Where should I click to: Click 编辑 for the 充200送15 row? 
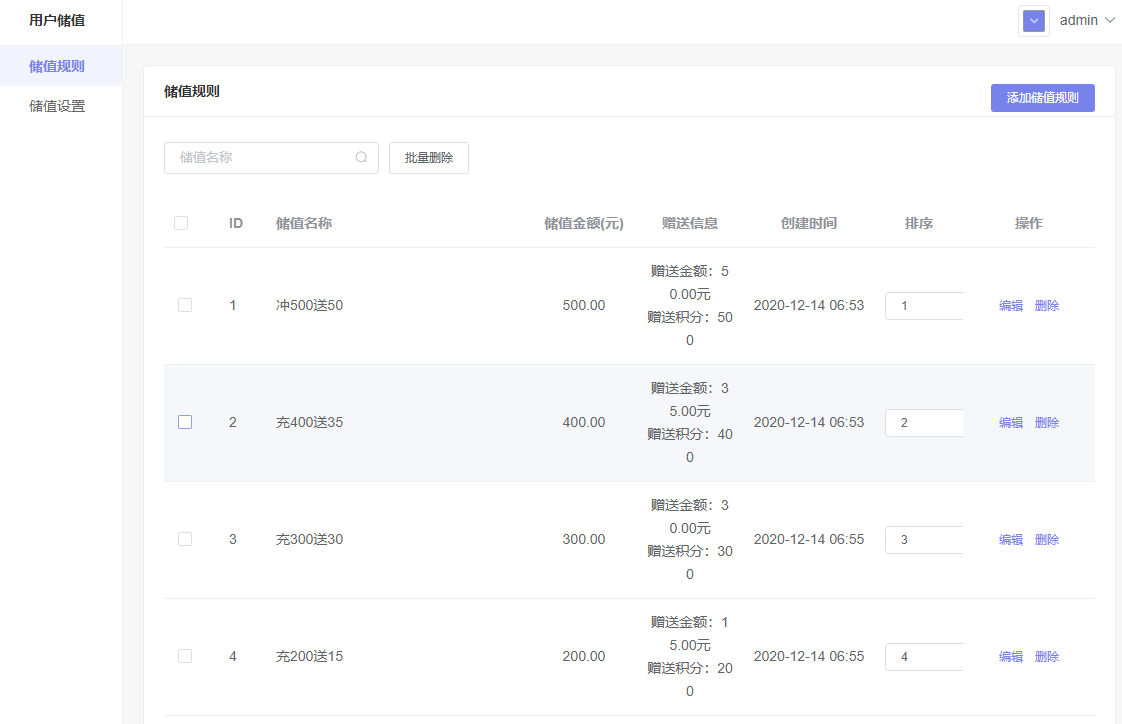[x=1010, y=657]
